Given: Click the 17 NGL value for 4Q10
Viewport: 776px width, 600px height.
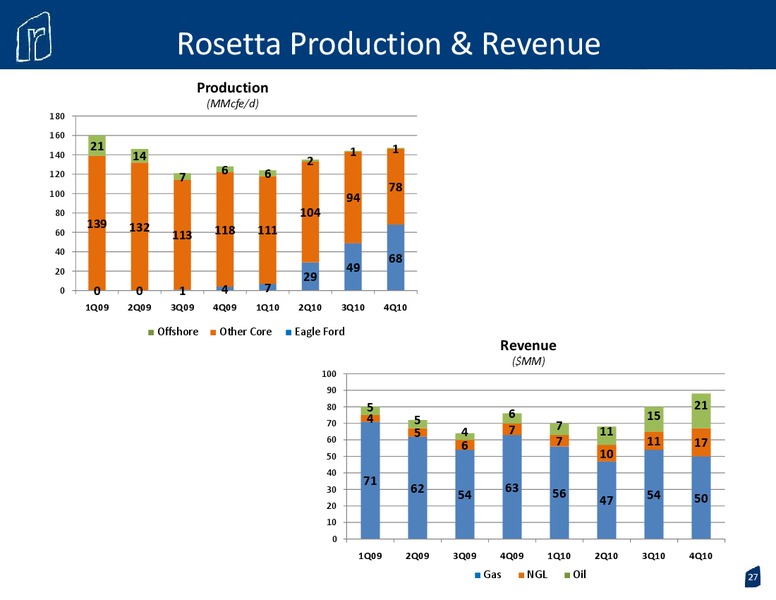Looking at the screenshot, I should point(701,443).
